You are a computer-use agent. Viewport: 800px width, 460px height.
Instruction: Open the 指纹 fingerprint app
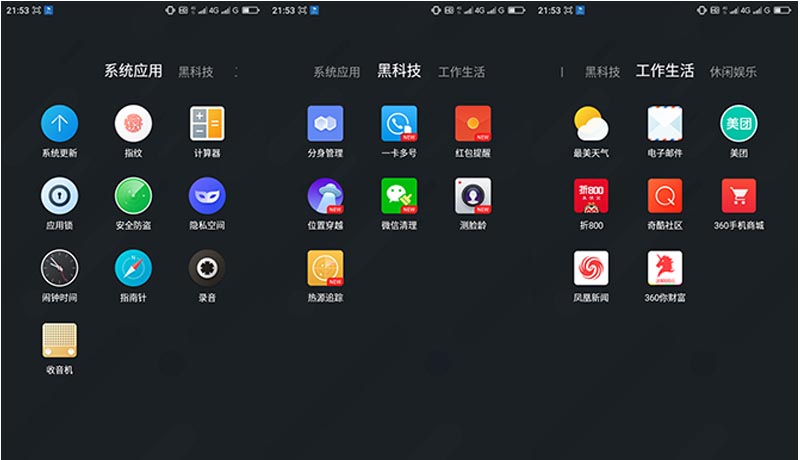[x=133, y=123]
